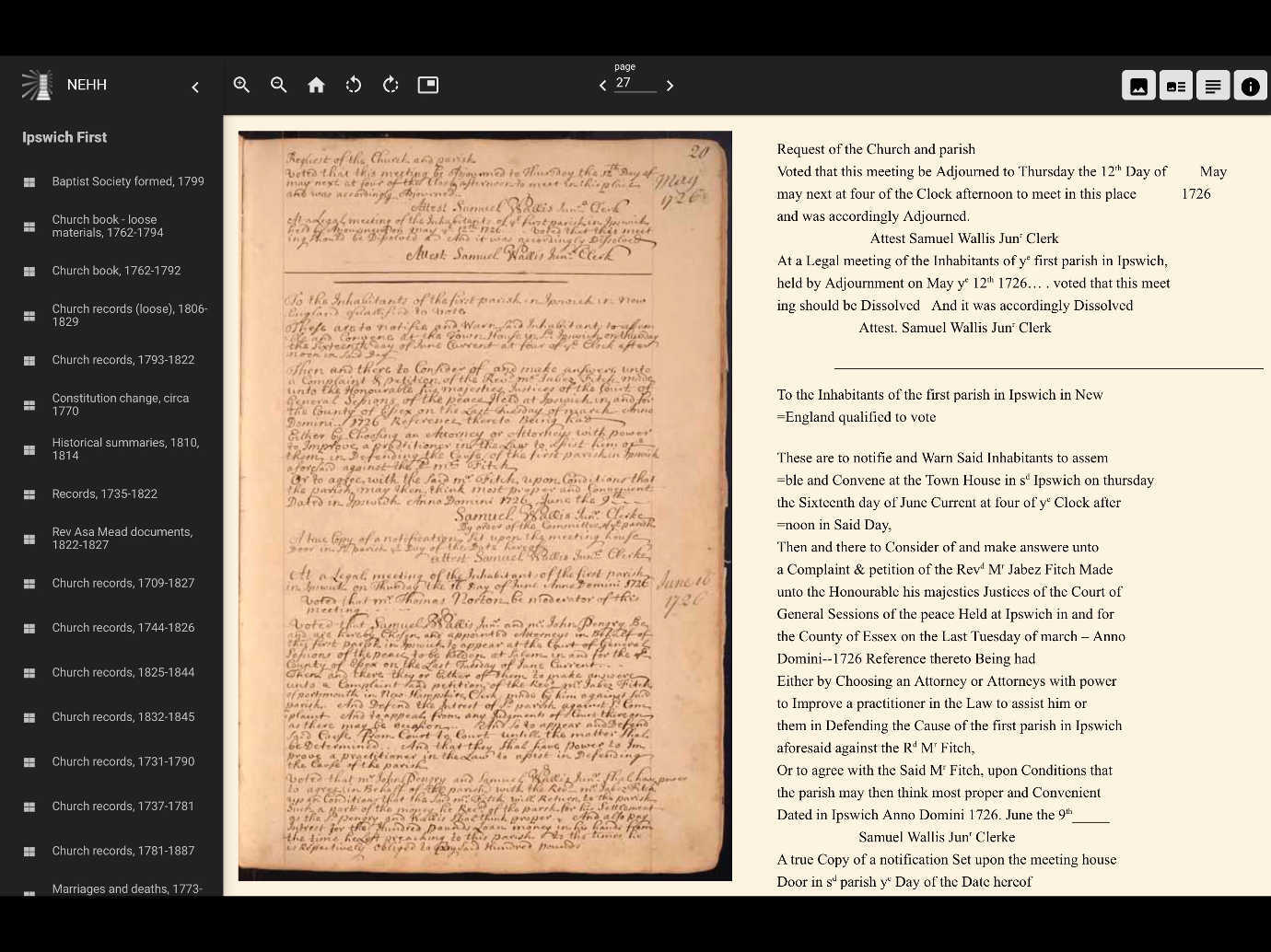Open the information panel
The width and height of the screenshot is (1271, 952).
[1250, 85]
